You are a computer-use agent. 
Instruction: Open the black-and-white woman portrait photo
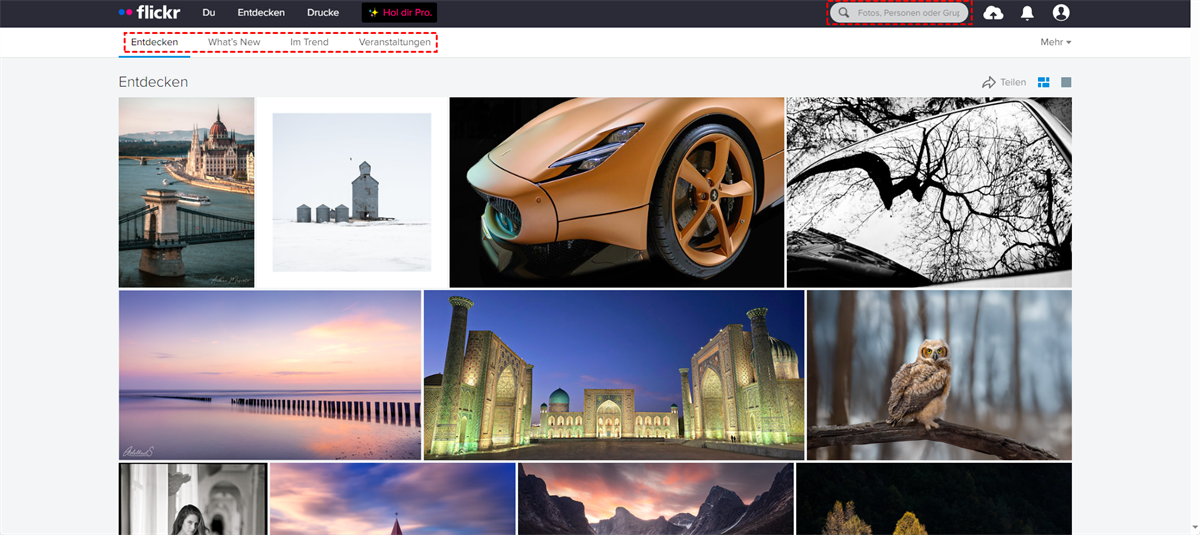pyautogui.click(x=193, y=499)
